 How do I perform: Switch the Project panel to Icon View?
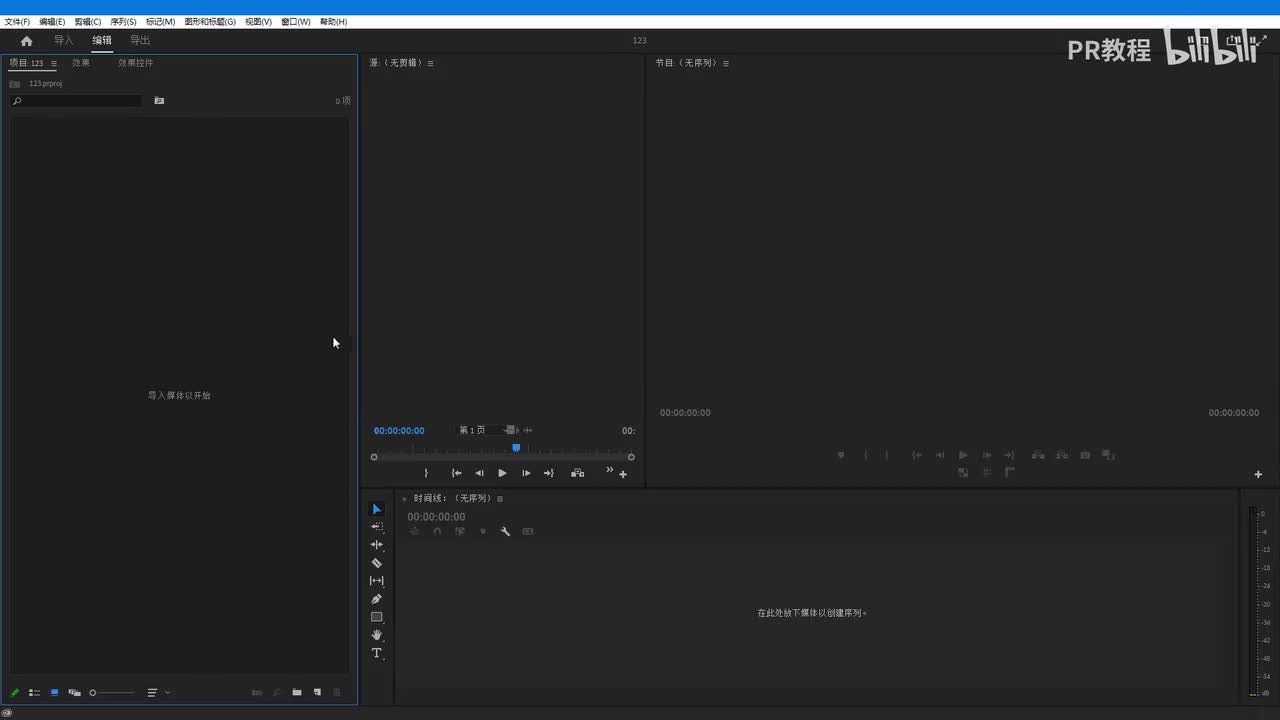tap(54, 692)
